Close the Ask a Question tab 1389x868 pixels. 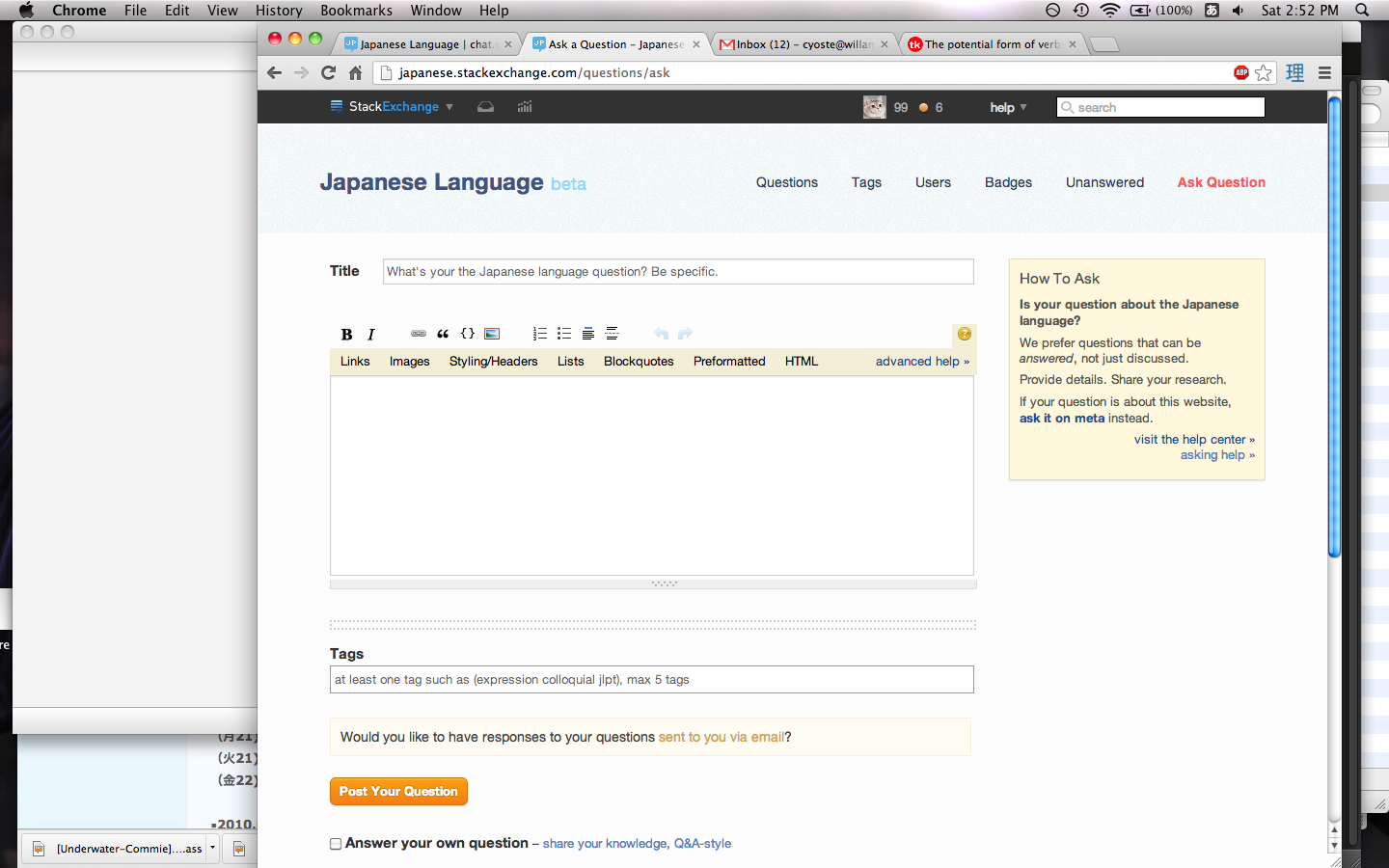pos(696,44)
